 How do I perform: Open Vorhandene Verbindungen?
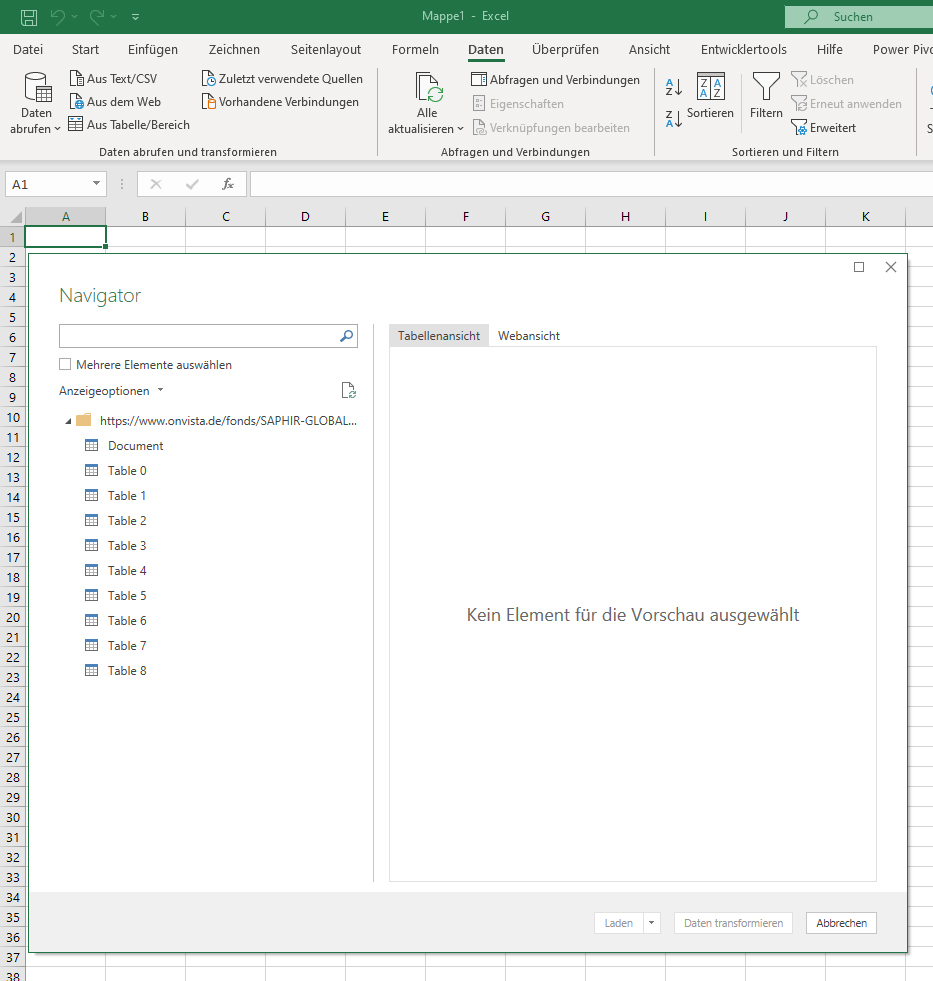[280, 102]
